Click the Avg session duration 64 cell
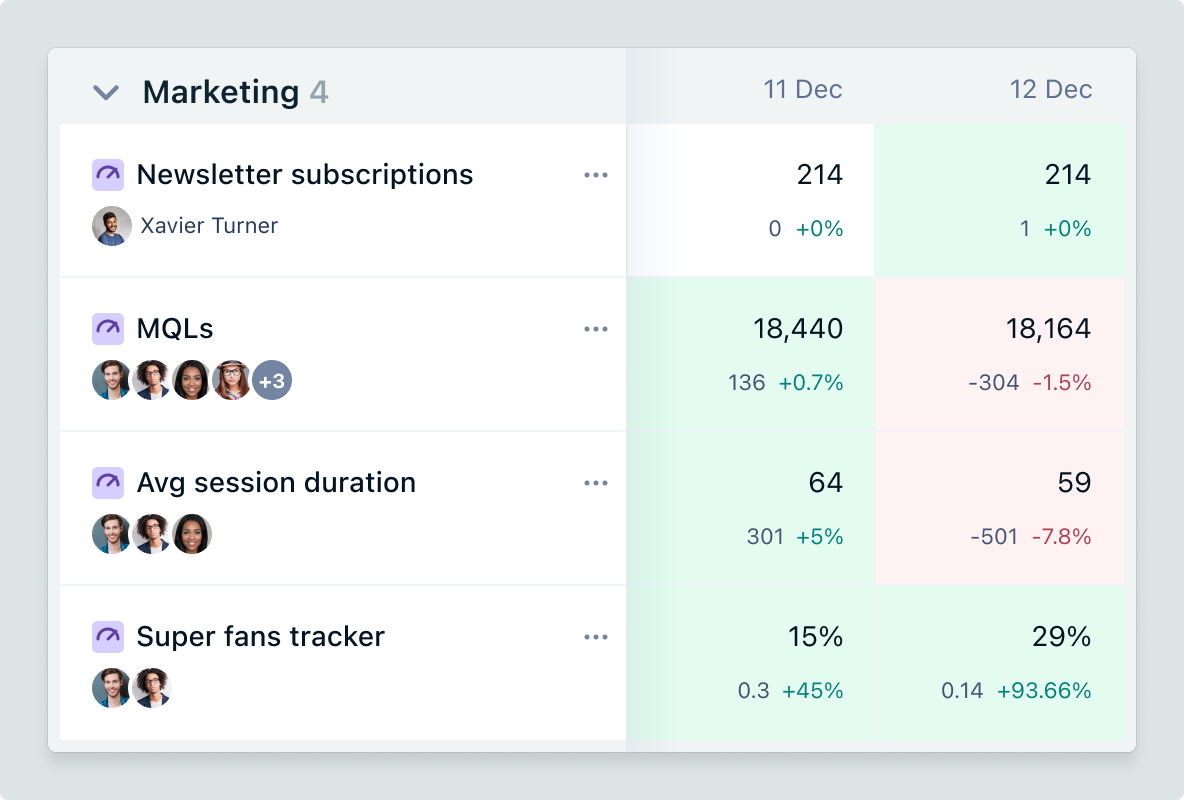The width and height of the screenshot is (1184, 800). click(x=751, y=508)
